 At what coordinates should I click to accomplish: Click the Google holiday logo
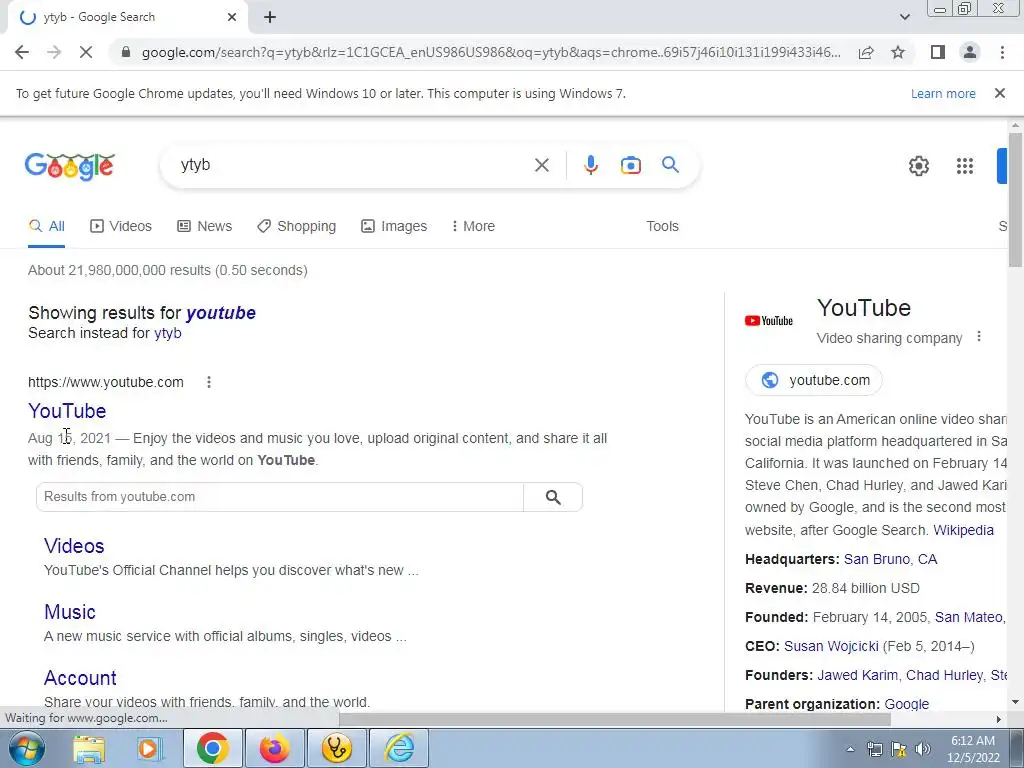[x=70, y=166]
